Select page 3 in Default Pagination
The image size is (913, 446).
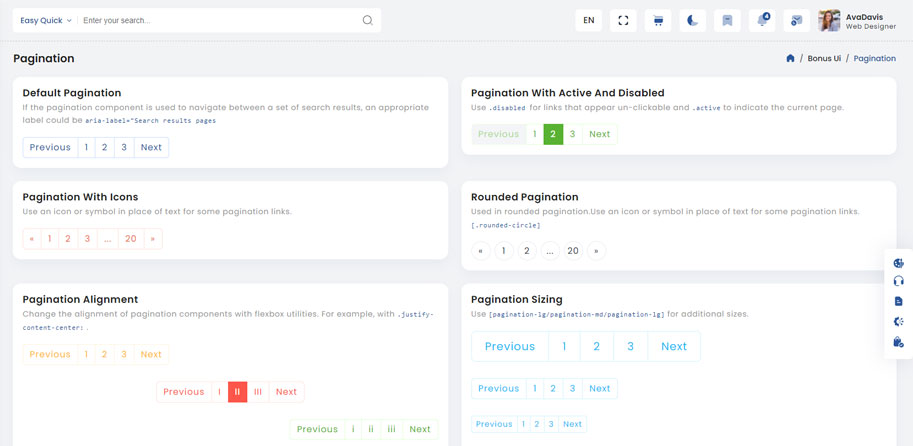coord(124,147)
